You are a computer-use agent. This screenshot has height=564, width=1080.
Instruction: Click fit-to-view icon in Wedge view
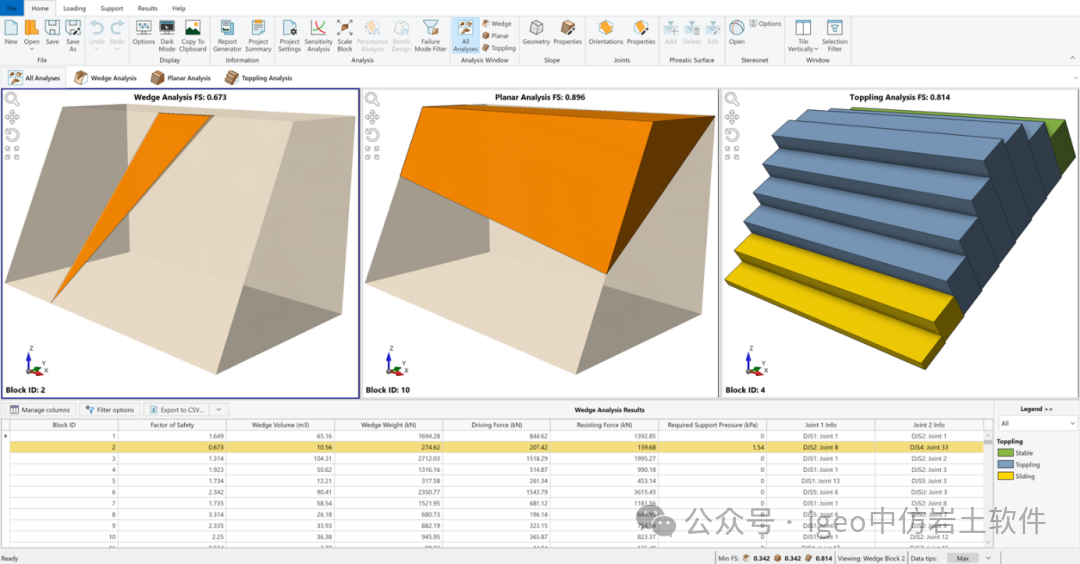(x=12, y=153)
